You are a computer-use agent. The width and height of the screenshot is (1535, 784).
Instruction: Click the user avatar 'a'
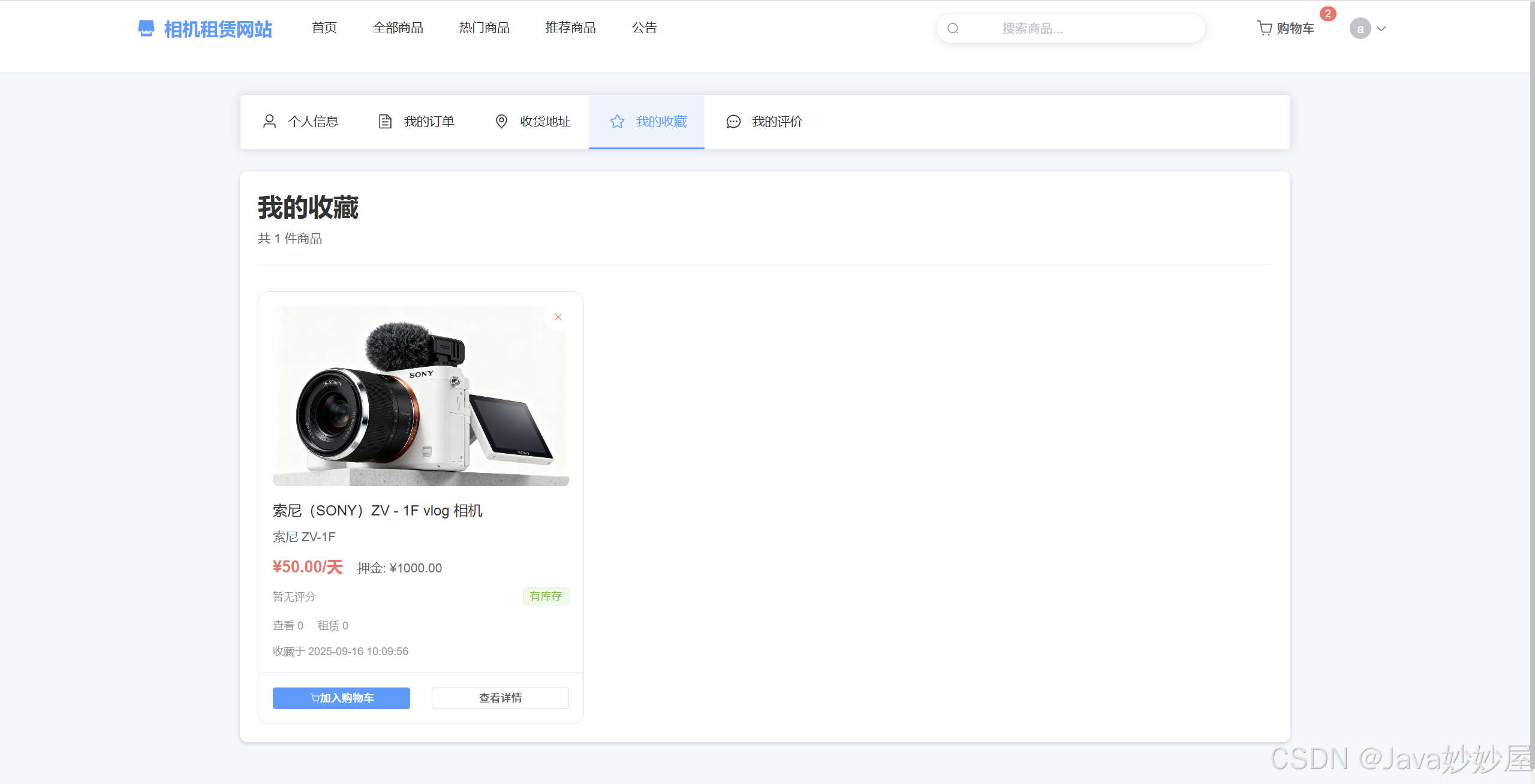pos(1360,28)
